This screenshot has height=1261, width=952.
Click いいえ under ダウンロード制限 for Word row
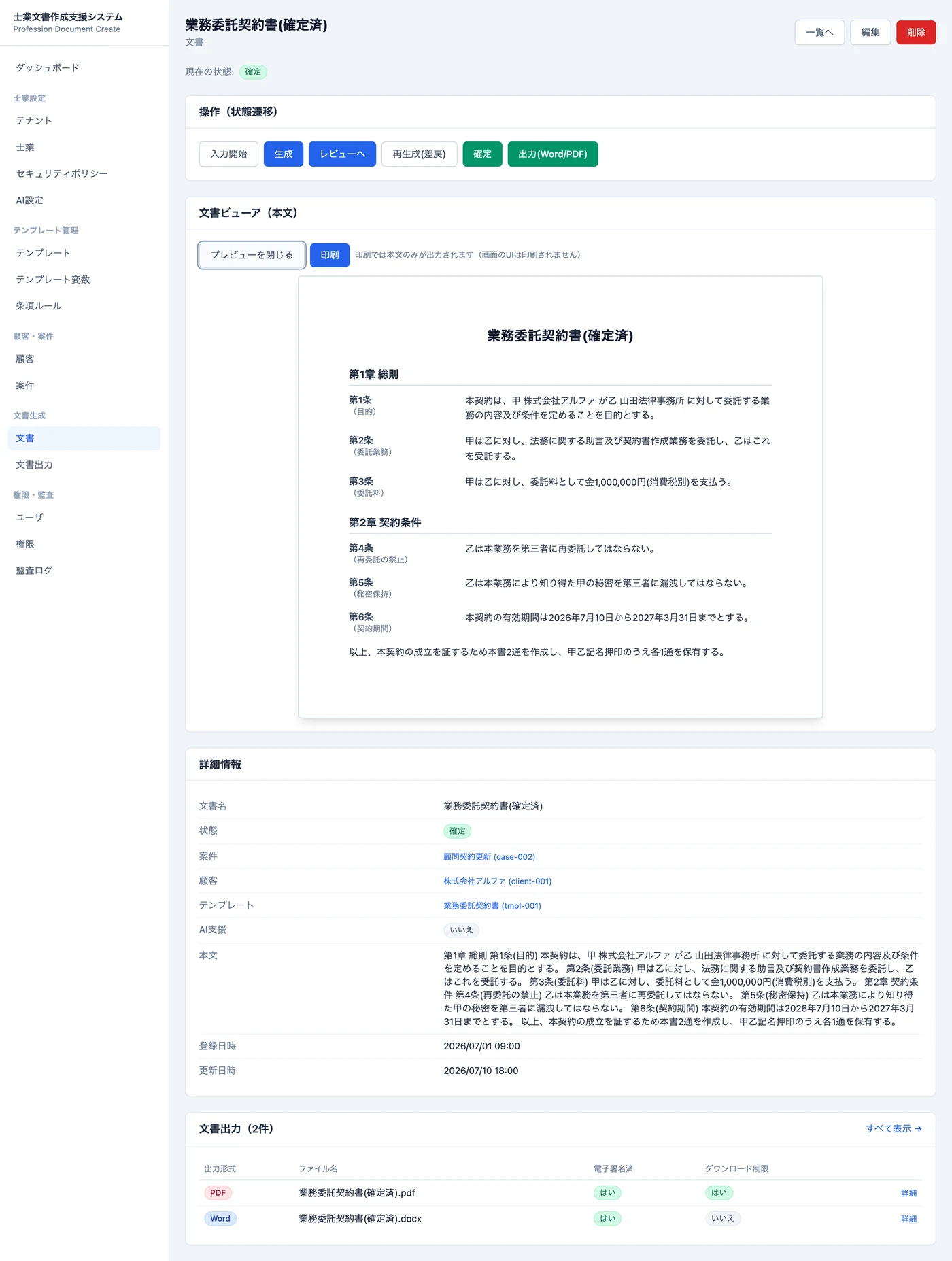(723, 1219)
